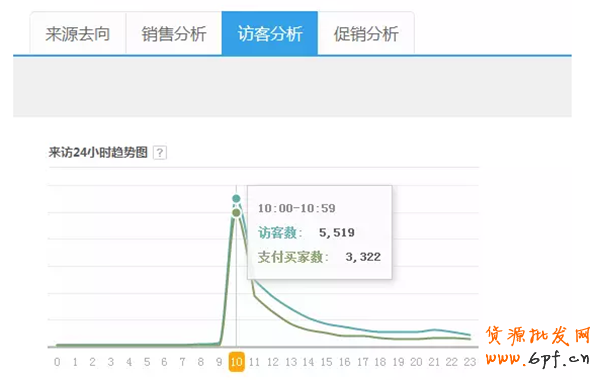600x380 pixels.
Task: Open the help question mark icon
Action: (x=160, y=153)
